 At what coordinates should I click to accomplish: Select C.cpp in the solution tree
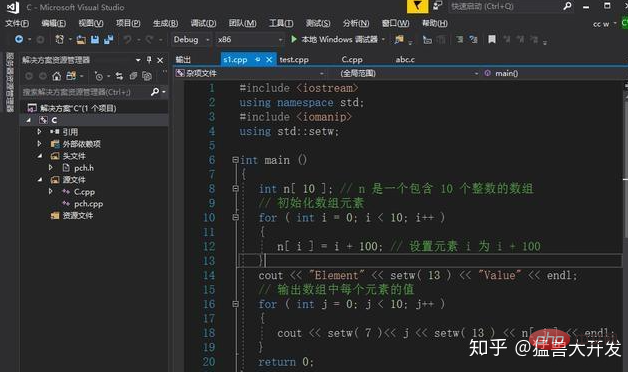coord(85,192)
